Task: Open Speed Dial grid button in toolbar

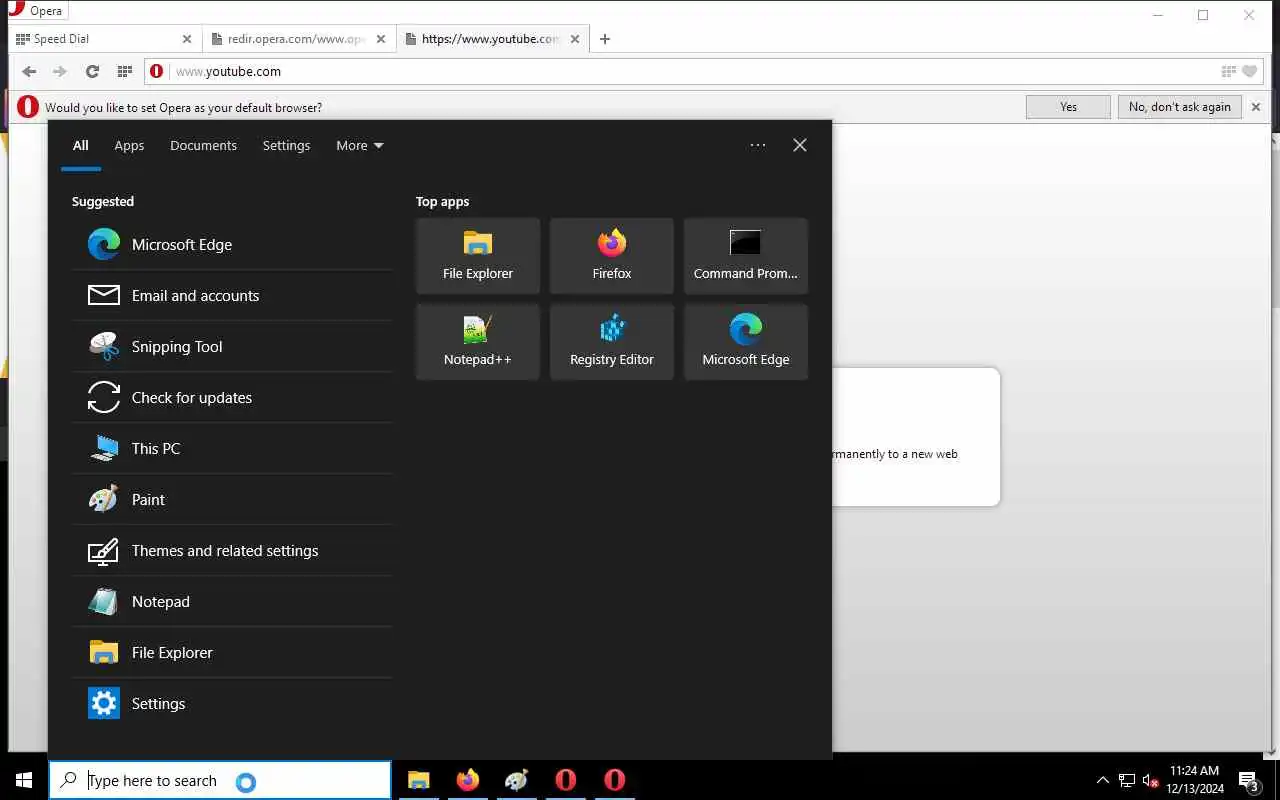Action: [x=124, y=71]
